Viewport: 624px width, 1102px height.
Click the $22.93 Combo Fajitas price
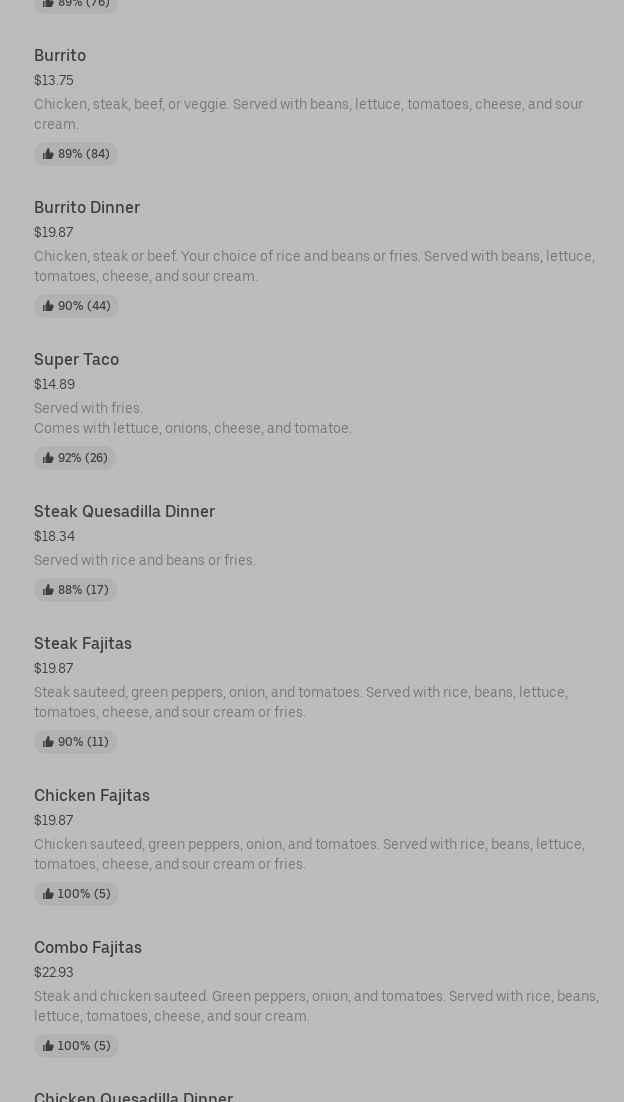54,972
